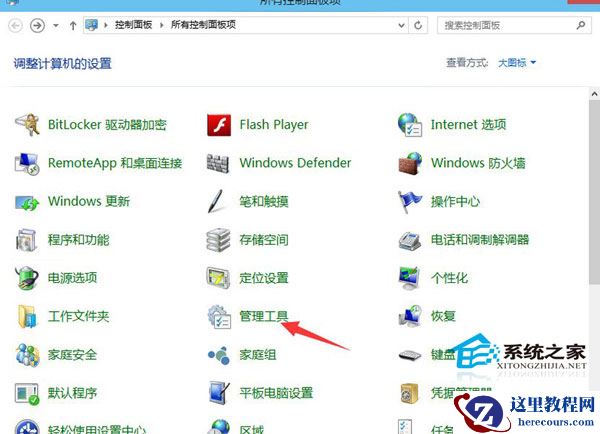
Task: Open the 程序和功能 text link
Action: click(78, 240)
